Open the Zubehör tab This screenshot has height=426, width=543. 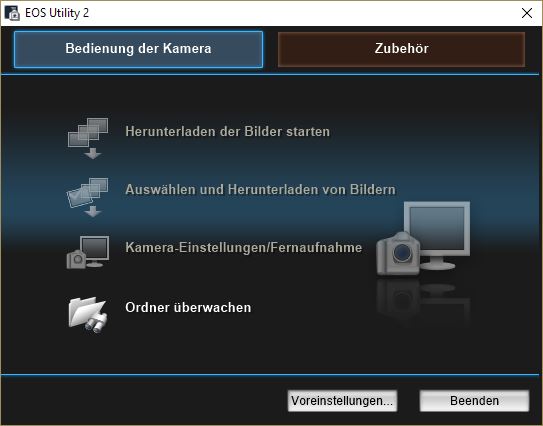pos(401,49)
